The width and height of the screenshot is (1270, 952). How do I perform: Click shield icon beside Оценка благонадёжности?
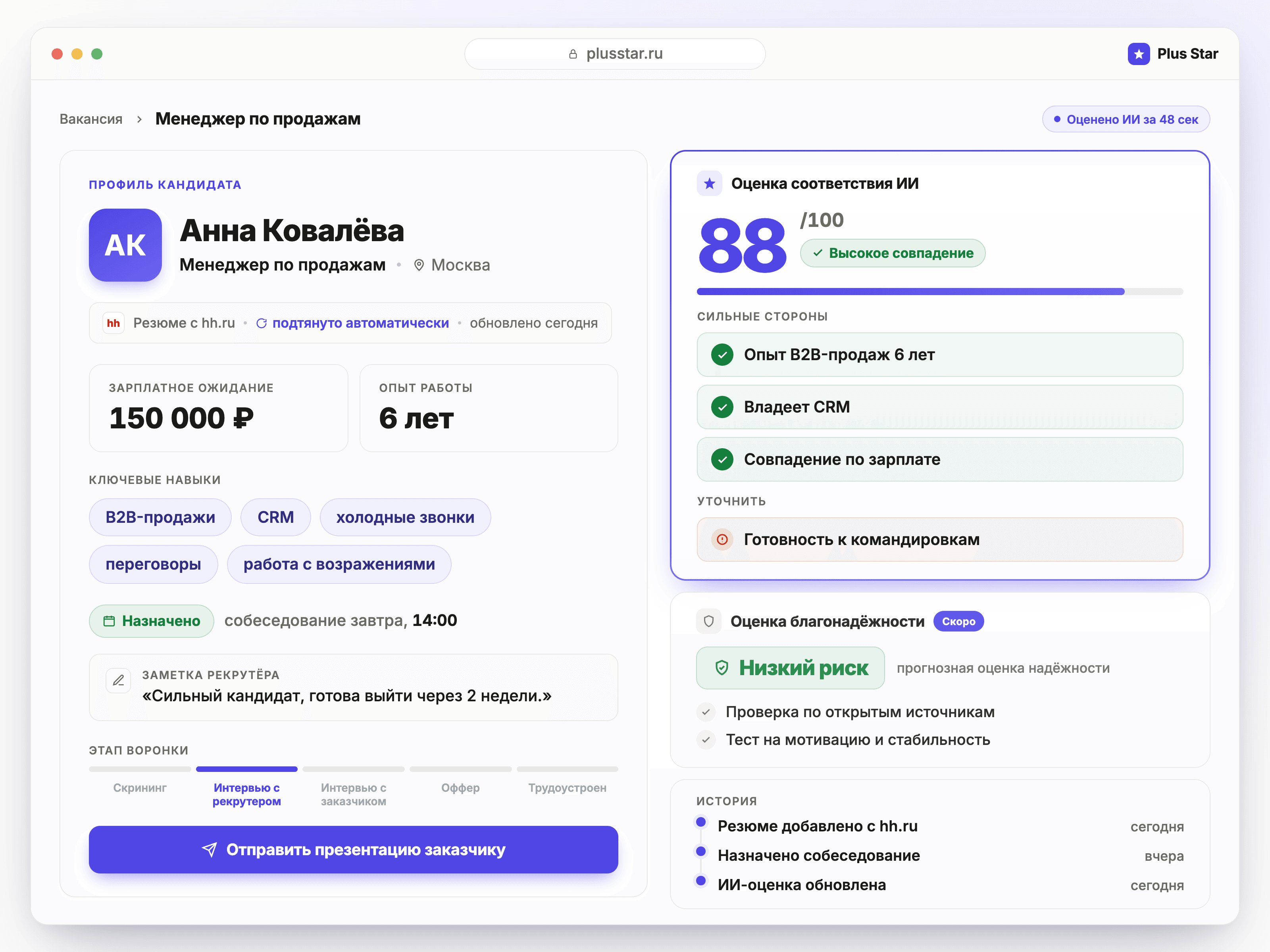[709, 622]
